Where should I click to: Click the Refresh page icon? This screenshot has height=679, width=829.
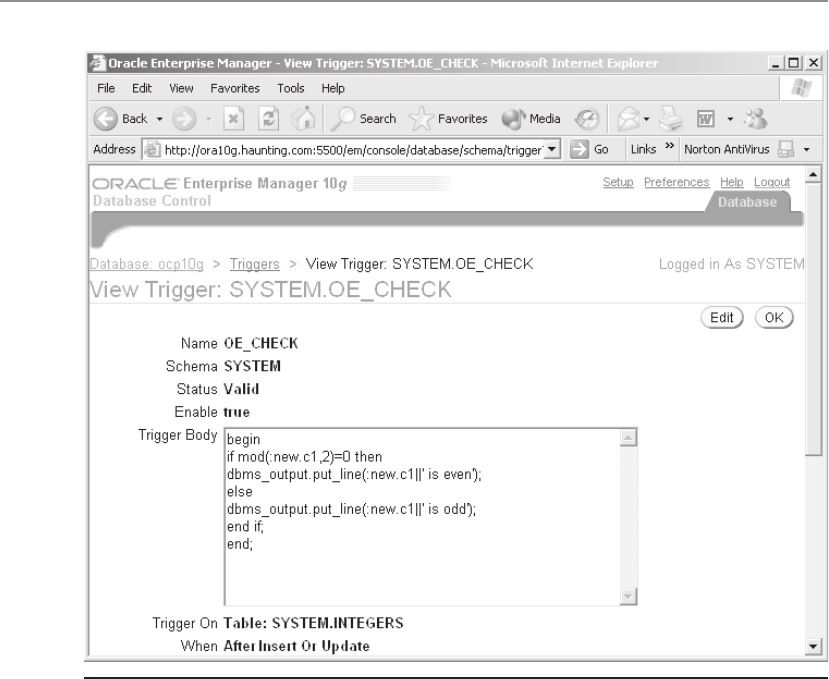pos(269,118)
